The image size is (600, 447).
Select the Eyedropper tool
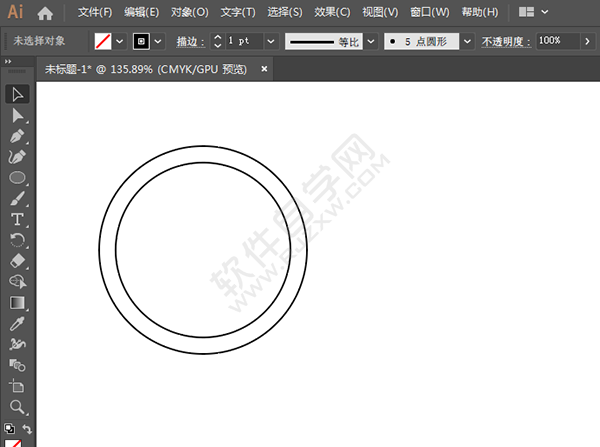tap(17, 323)
